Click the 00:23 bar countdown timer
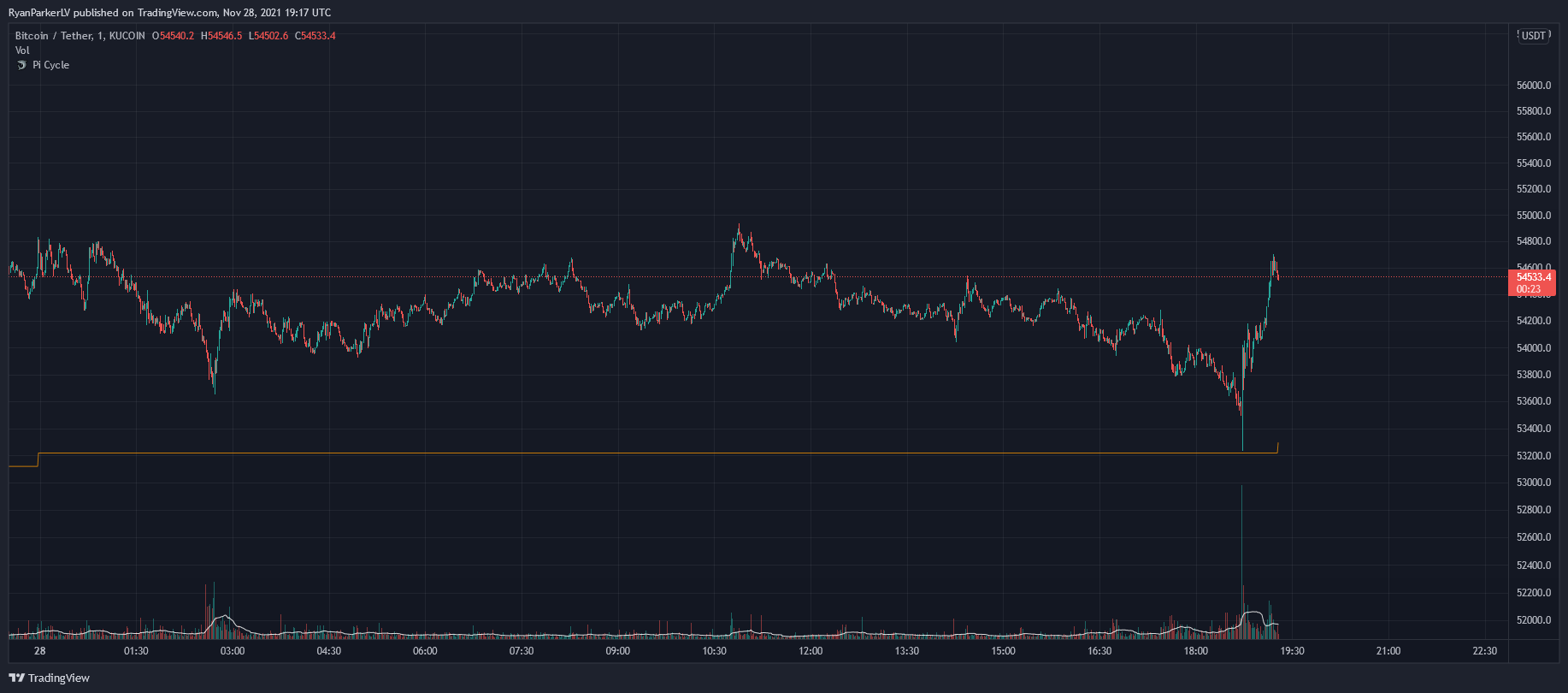Image resolution: width=1568 pixels, height=693 pixels. tap(1529, 289)
